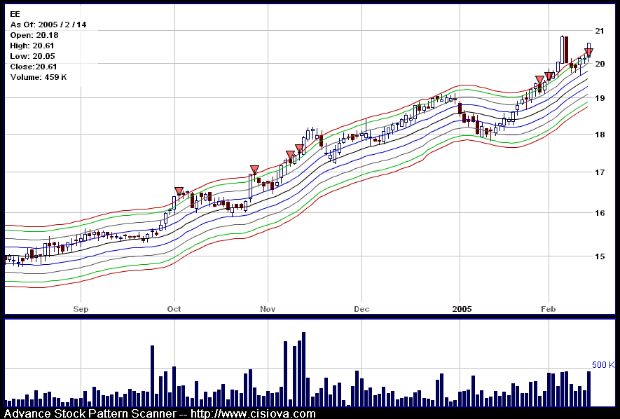Click the Feb month label

pos(548,309)
